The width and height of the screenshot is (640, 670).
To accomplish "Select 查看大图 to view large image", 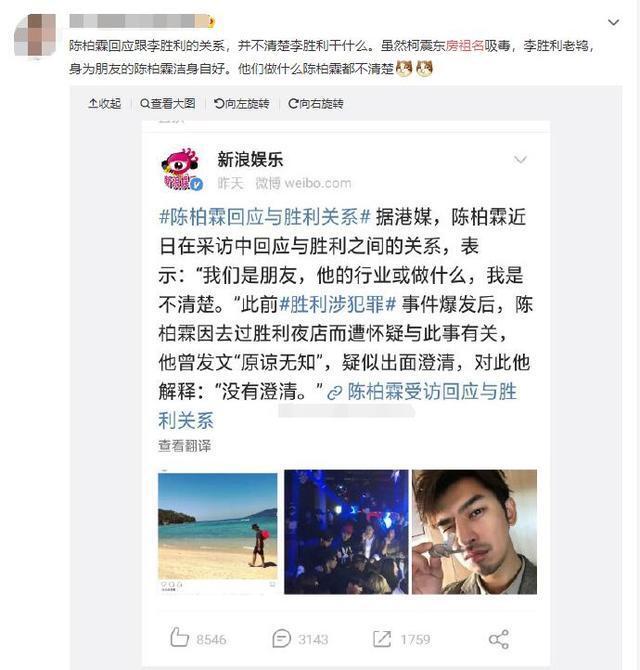I will (x=167, y=103).
